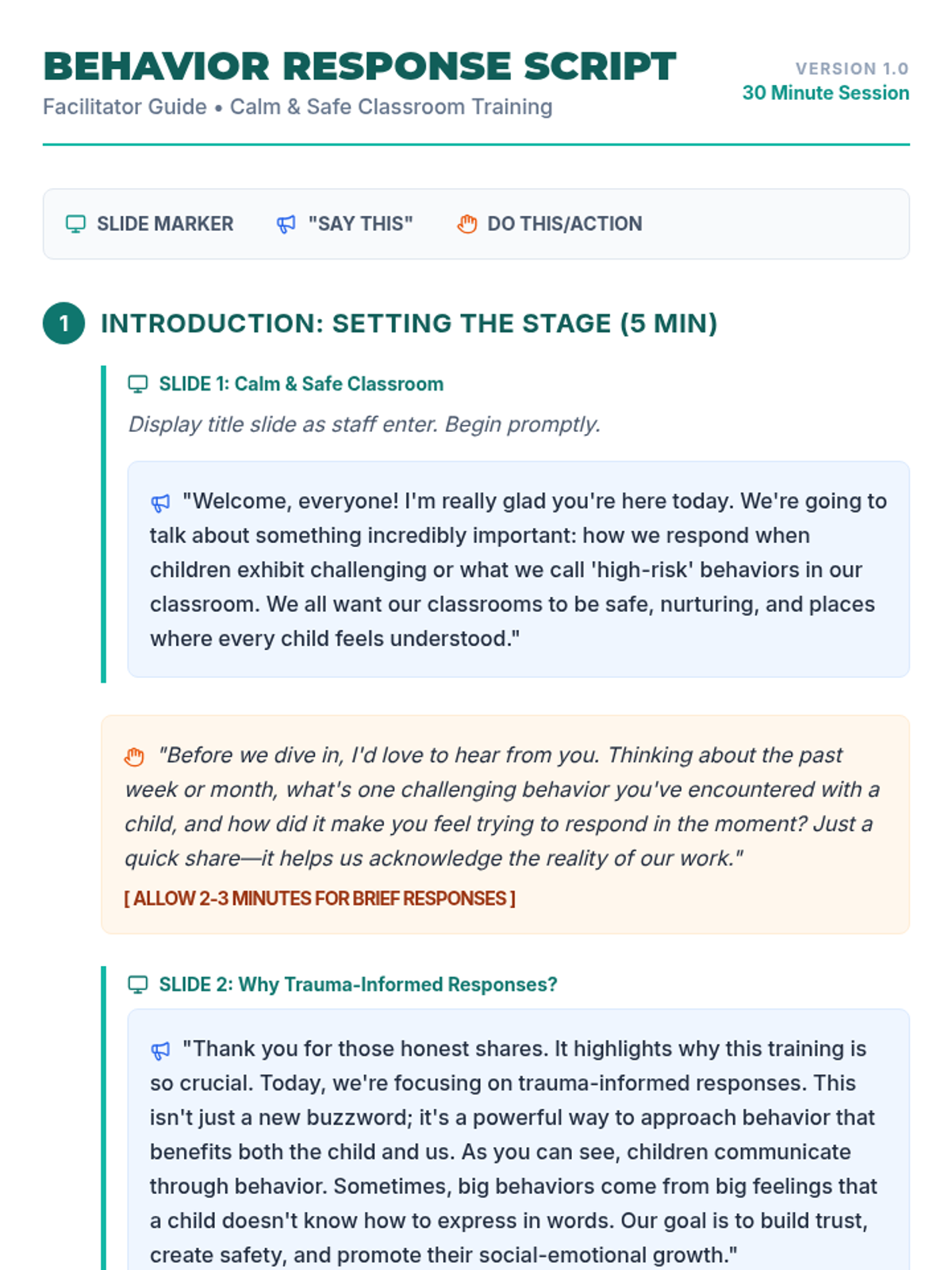Click the SLIDE 2: Why Trauma-Informed Responses heading

point(358,985)
